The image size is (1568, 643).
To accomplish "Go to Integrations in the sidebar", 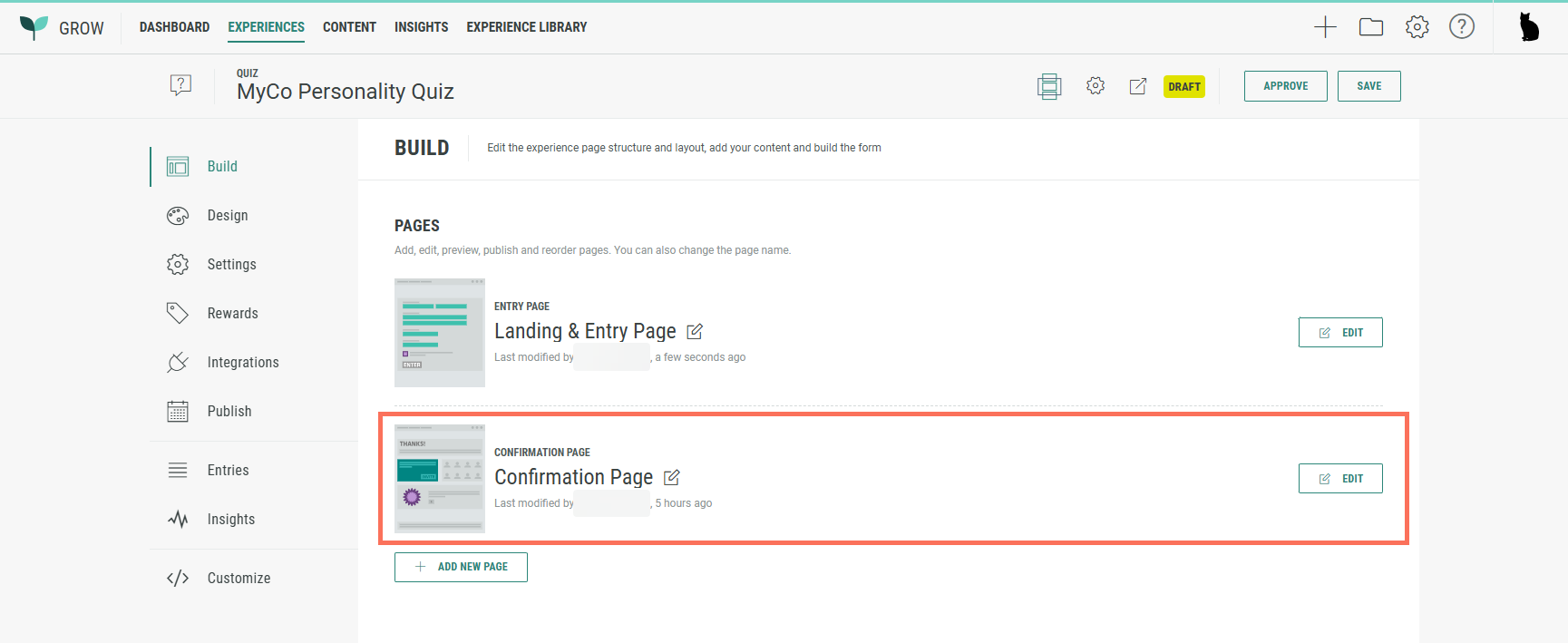I will [242, 363].
